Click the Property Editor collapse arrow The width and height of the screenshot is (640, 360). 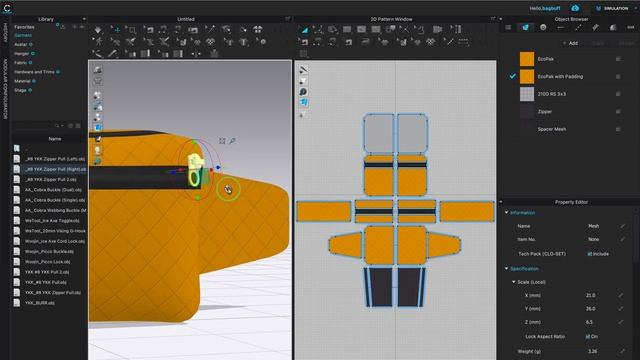click(501, 202)
